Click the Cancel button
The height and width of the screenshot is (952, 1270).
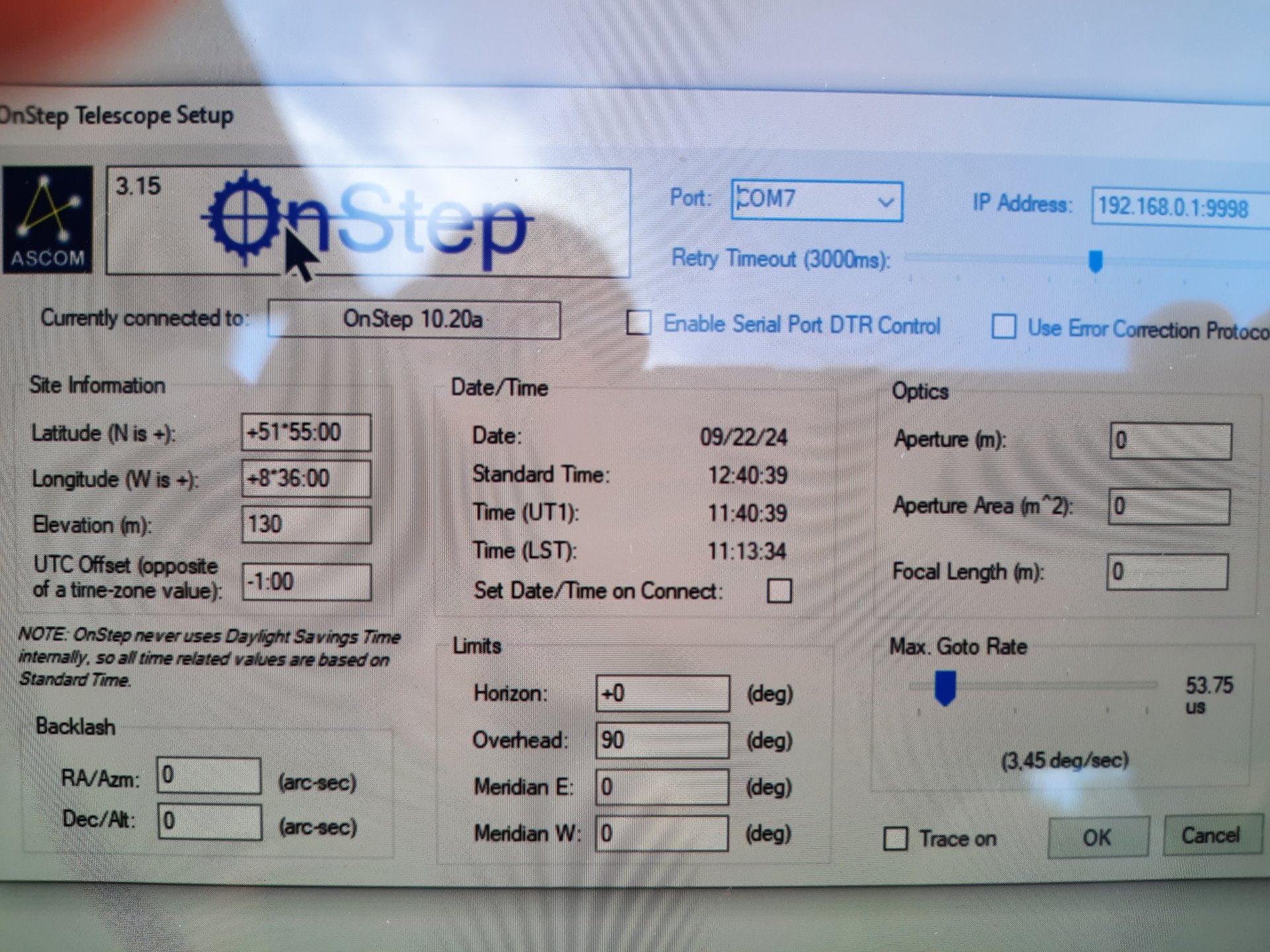[x=1212, y=836]
